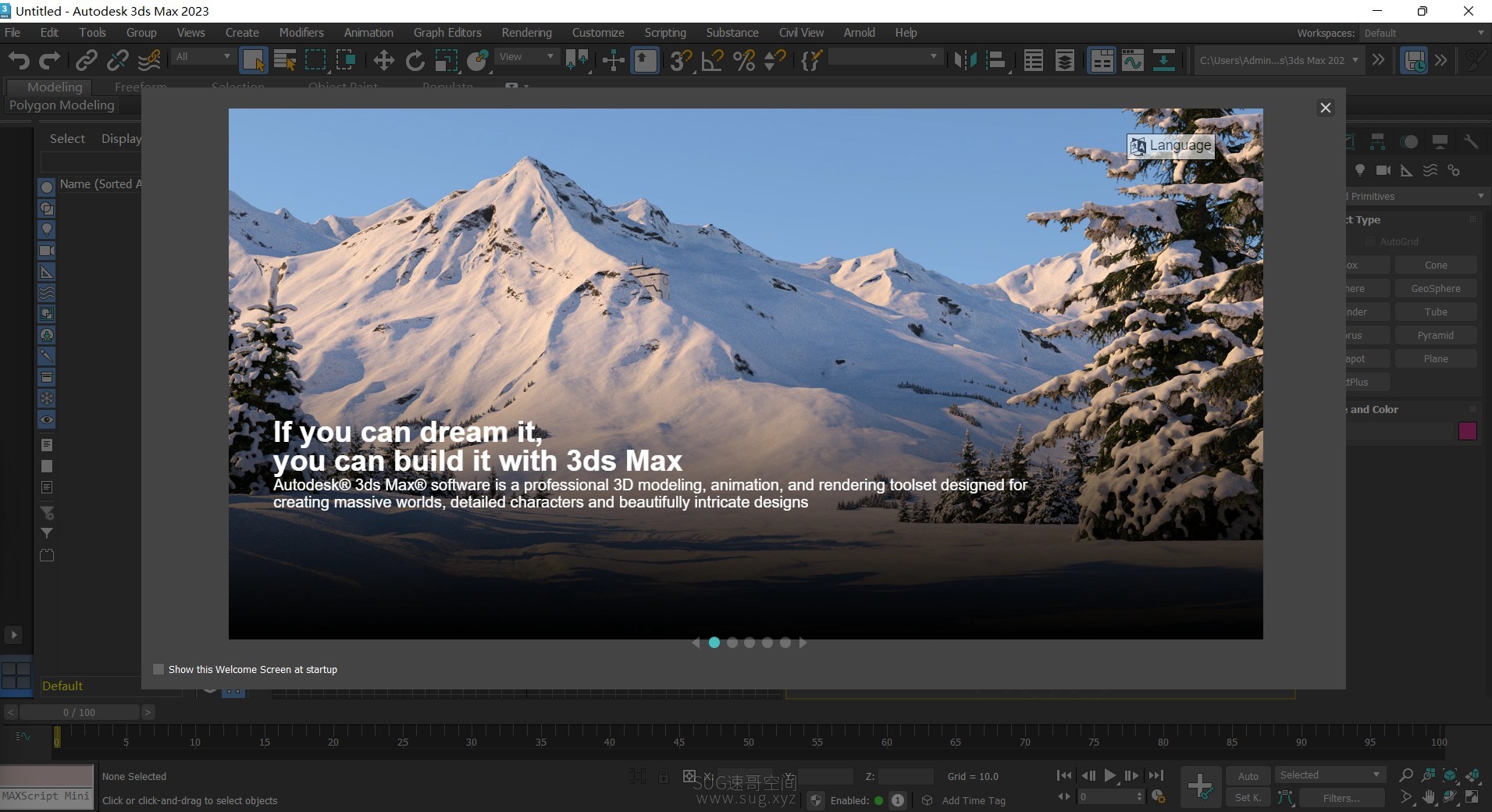The image size is (1492, 812).
Task: Toggle the Percent Snap icon
Action: pos(744,60)
